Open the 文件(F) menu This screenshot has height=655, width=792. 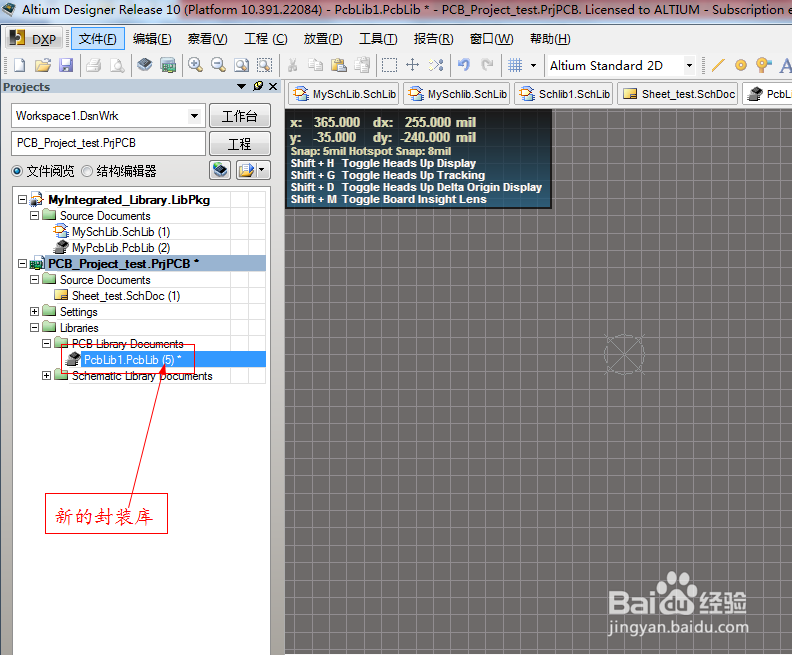coord(98,39)
